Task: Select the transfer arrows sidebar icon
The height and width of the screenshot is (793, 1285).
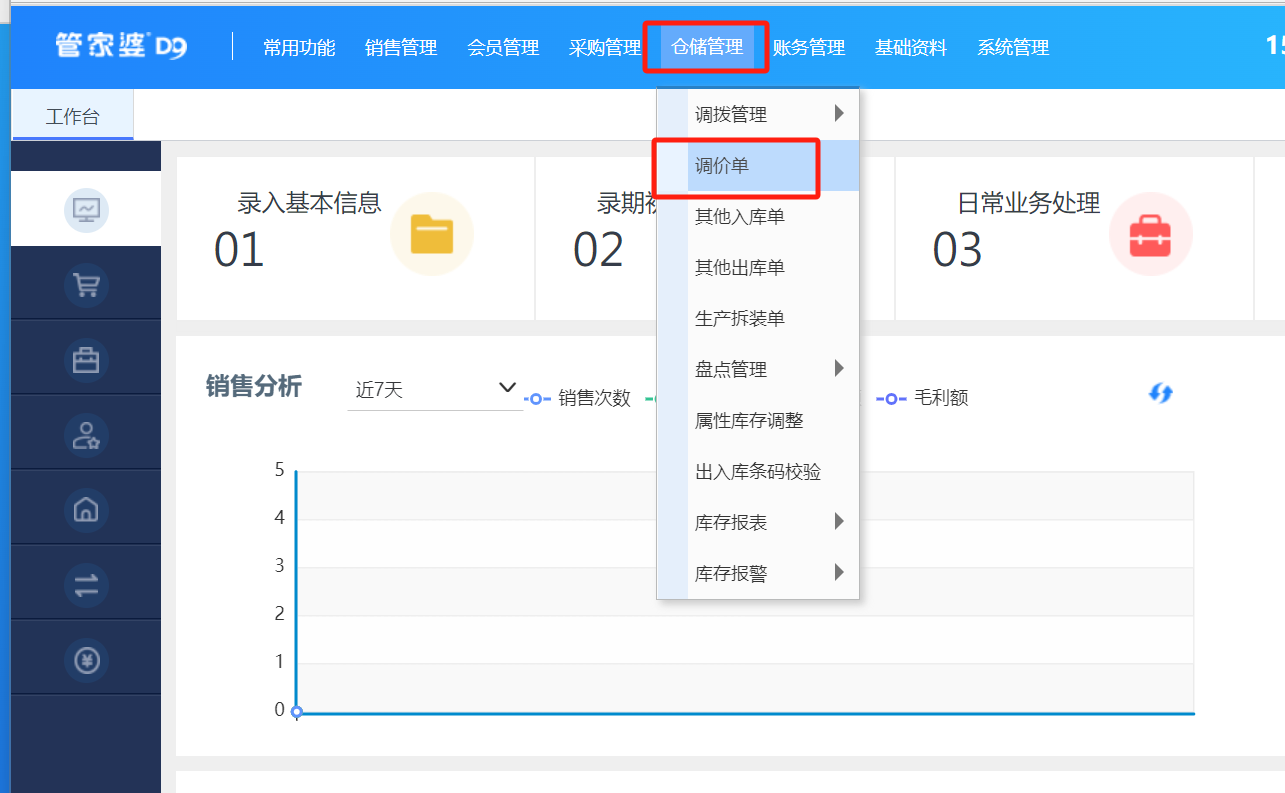Action: click(x=86, y=584)
